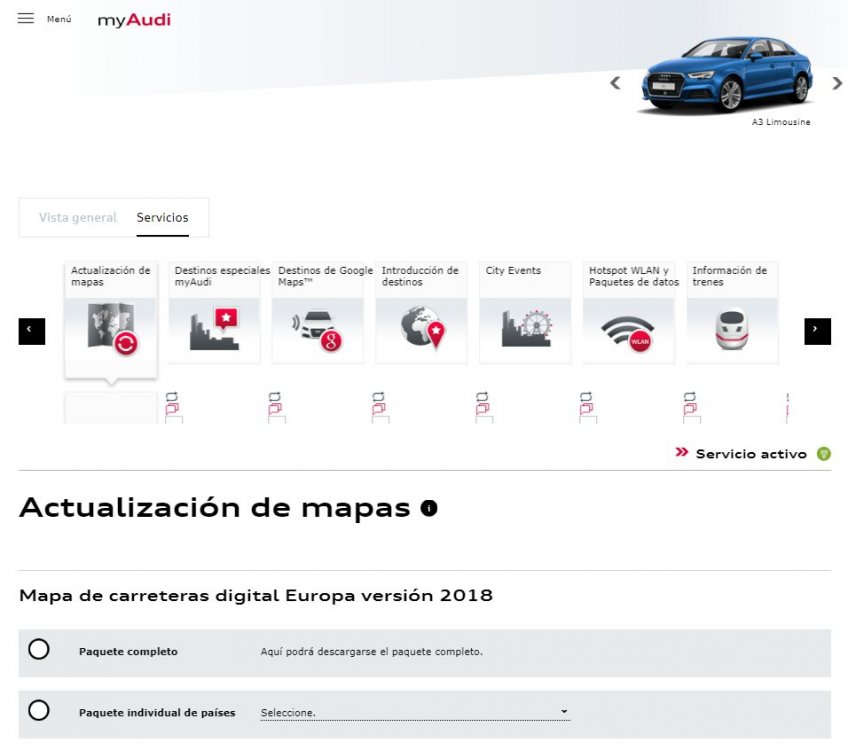Image resolution: width=848 pixels, height=750 pixels.
Task: Select the Paquete completo radio button
Action: coord(39,649)
